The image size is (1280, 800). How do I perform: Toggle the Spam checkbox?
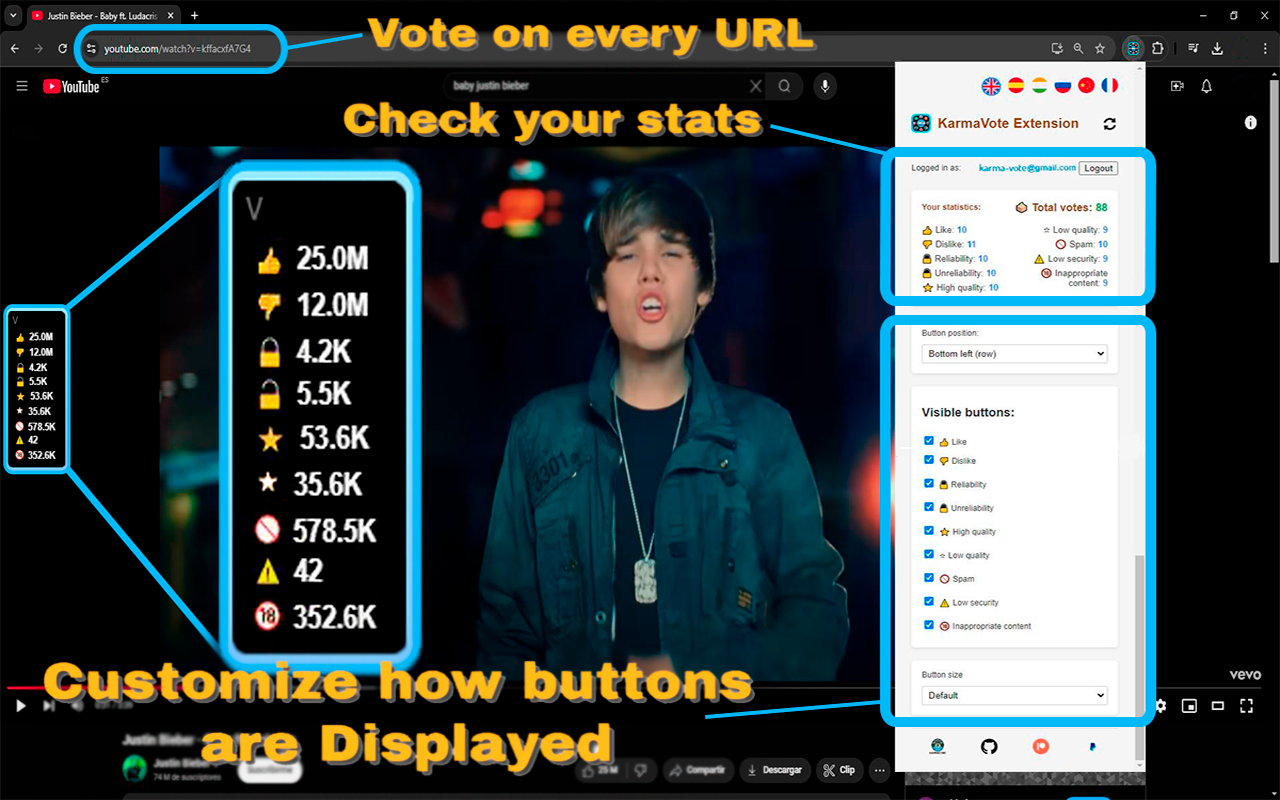tap(929, 578)
